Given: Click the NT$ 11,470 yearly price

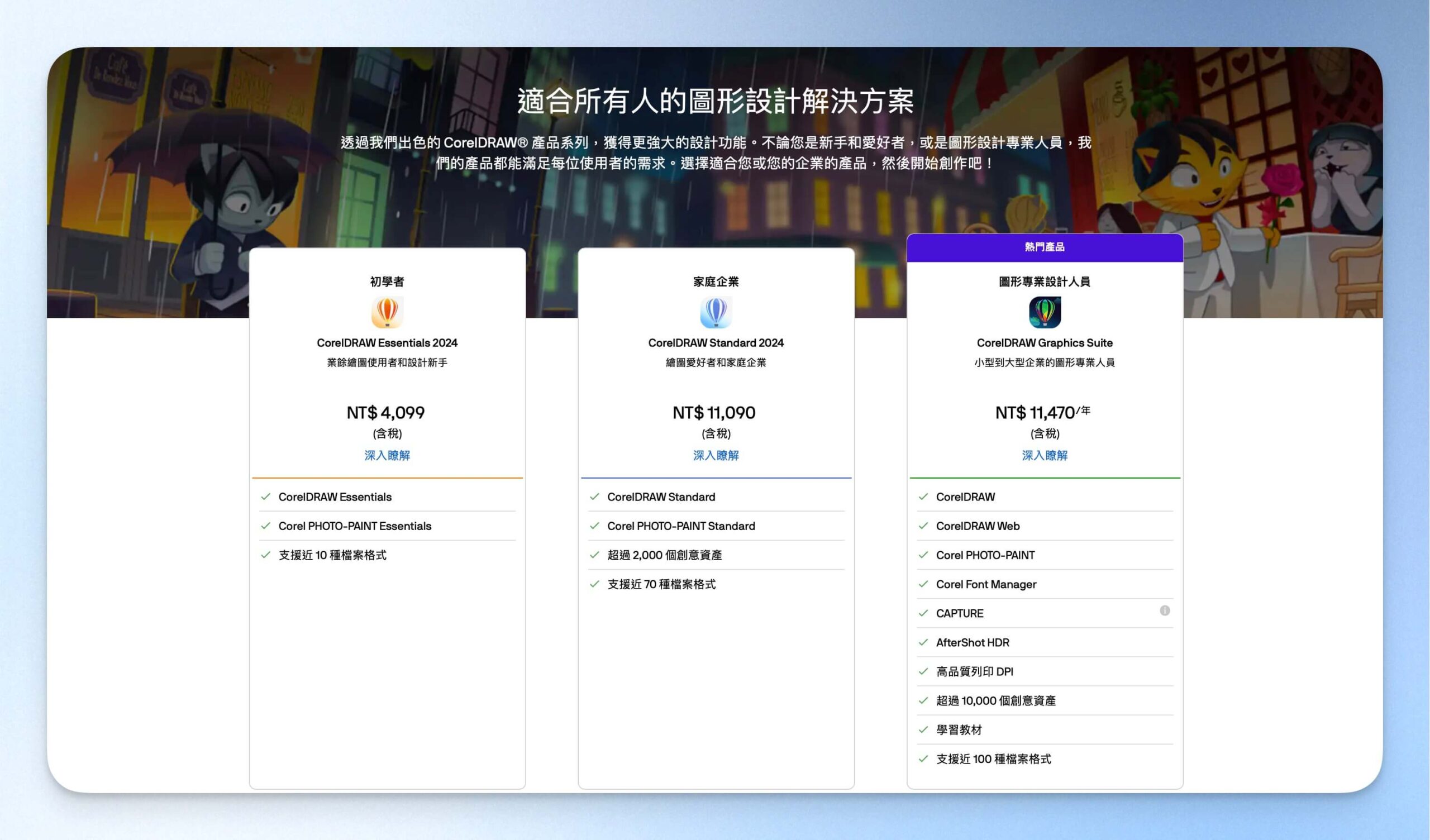Looking at the screenshot, I should click(1042, 413).
